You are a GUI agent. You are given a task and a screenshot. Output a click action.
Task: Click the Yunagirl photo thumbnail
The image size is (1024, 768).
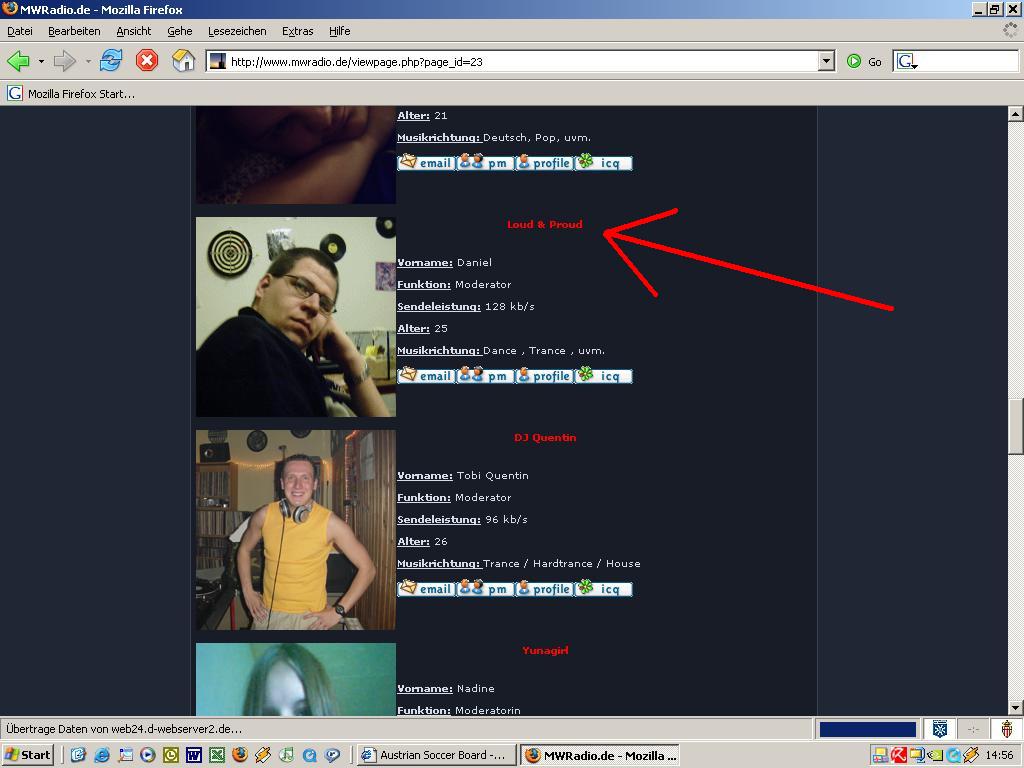[x=296, y=679]
